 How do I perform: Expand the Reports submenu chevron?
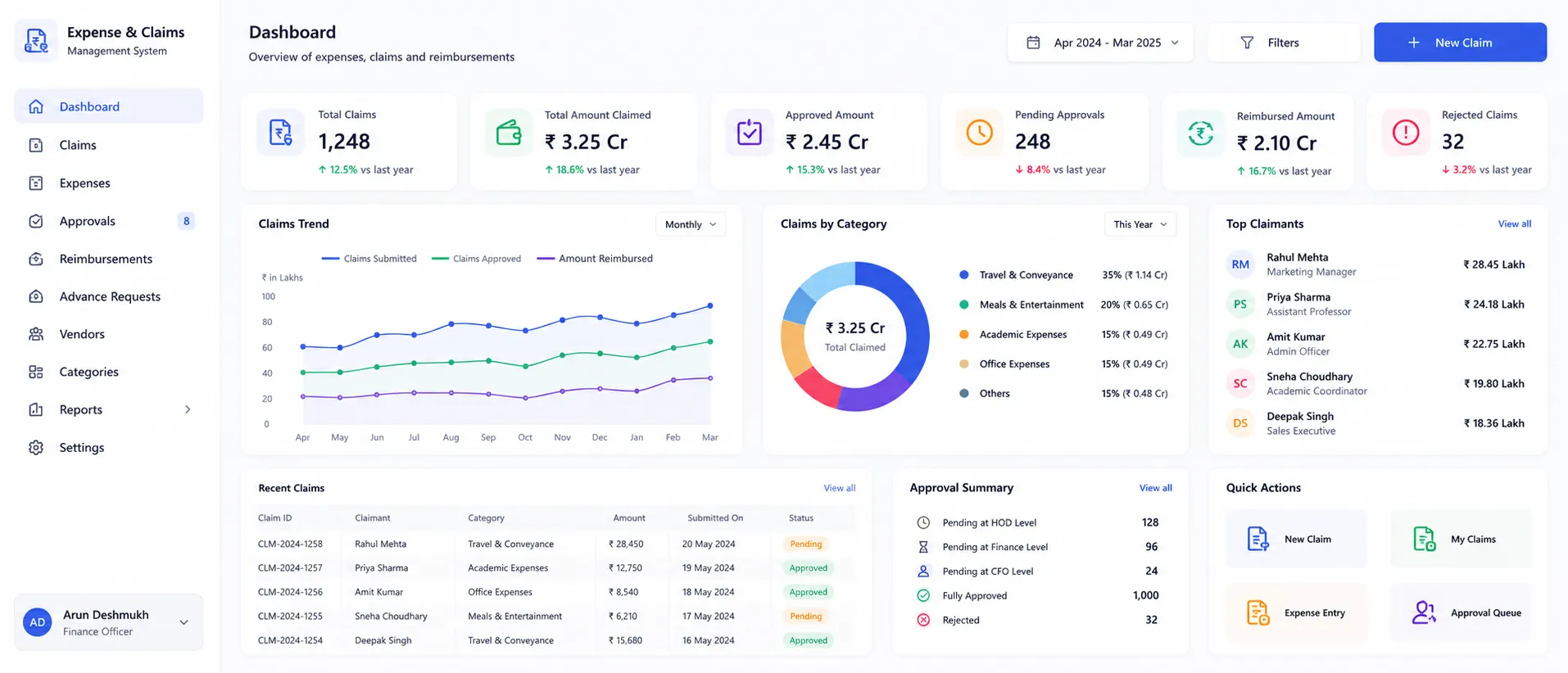pos(188,409)
